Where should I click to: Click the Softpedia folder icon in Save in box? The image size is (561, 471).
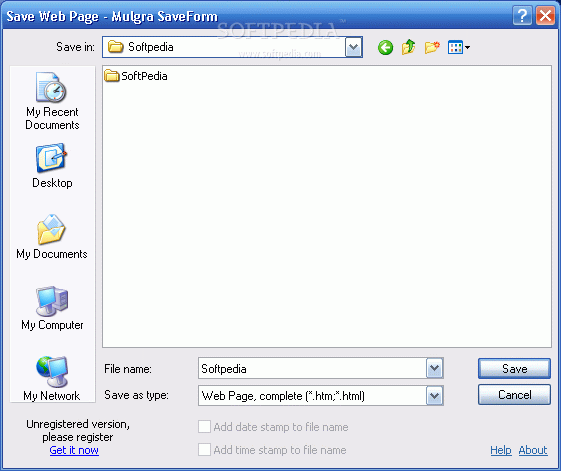pyautogui.click(x=116, y=47)
